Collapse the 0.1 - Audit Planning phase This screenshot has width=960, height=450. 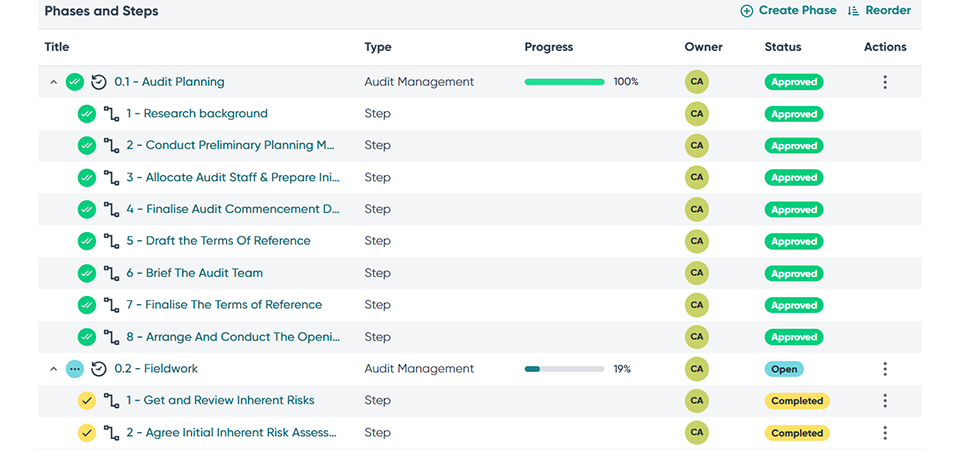point(54,82)
